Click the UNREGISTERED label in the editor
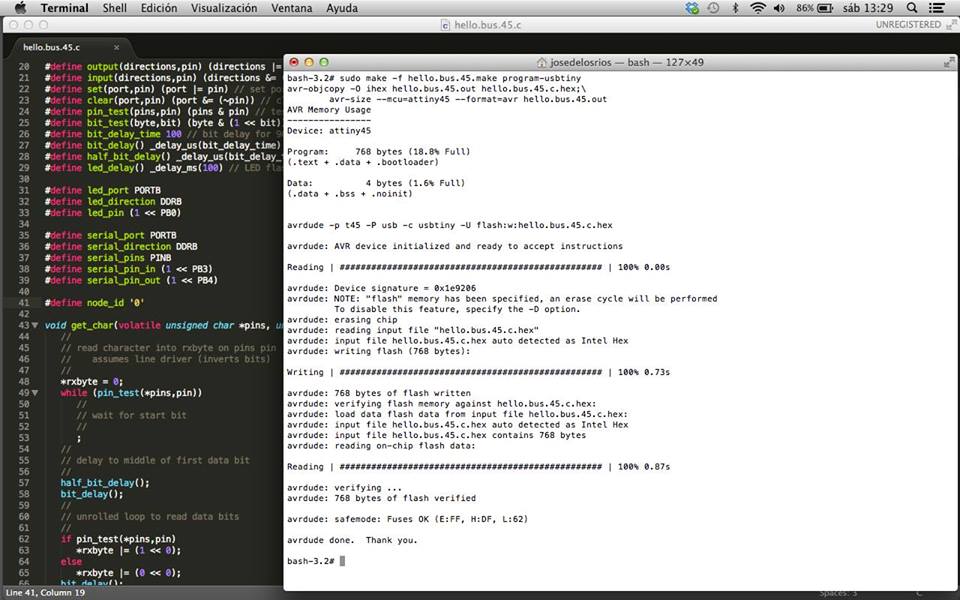 pos(908,24)
